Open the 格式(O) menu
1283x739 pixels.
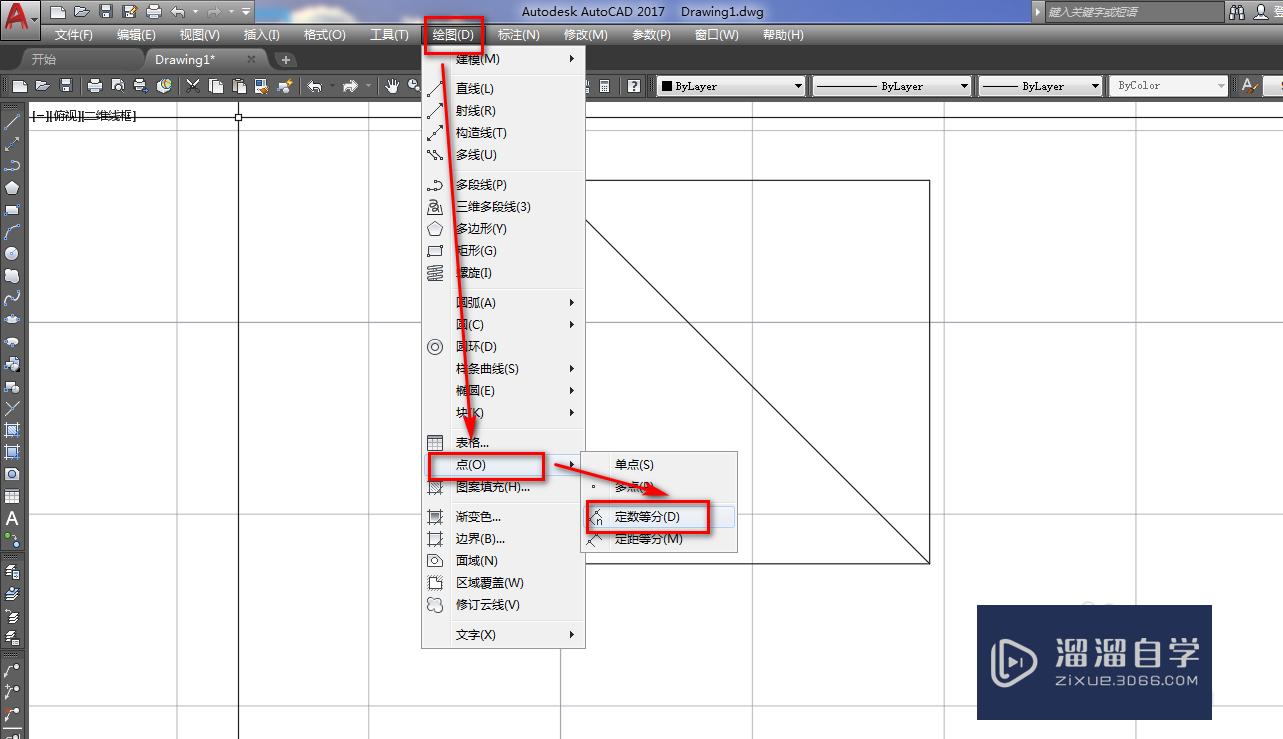point(324,35)
